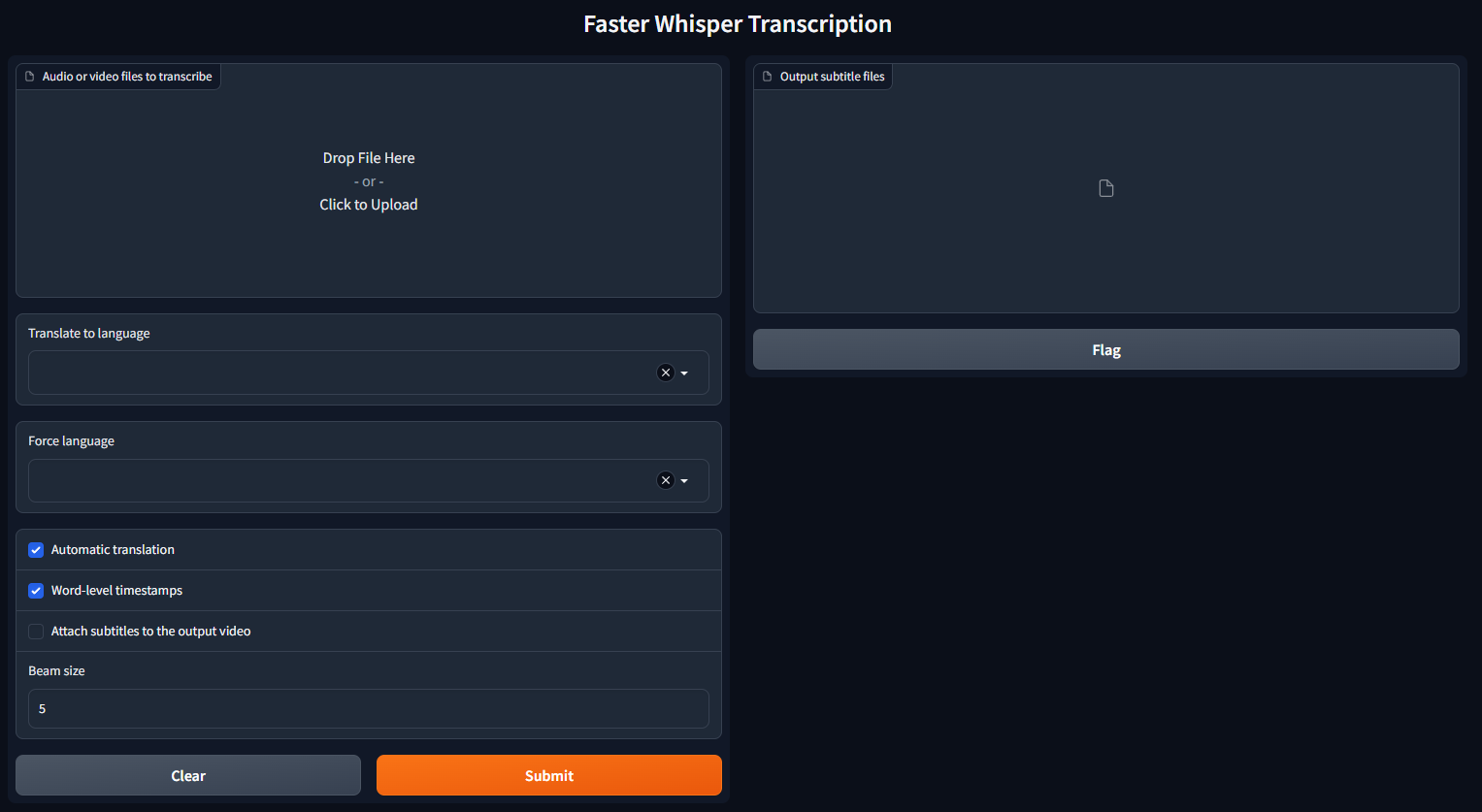Click the Translate to language label

tap(89, 333)
